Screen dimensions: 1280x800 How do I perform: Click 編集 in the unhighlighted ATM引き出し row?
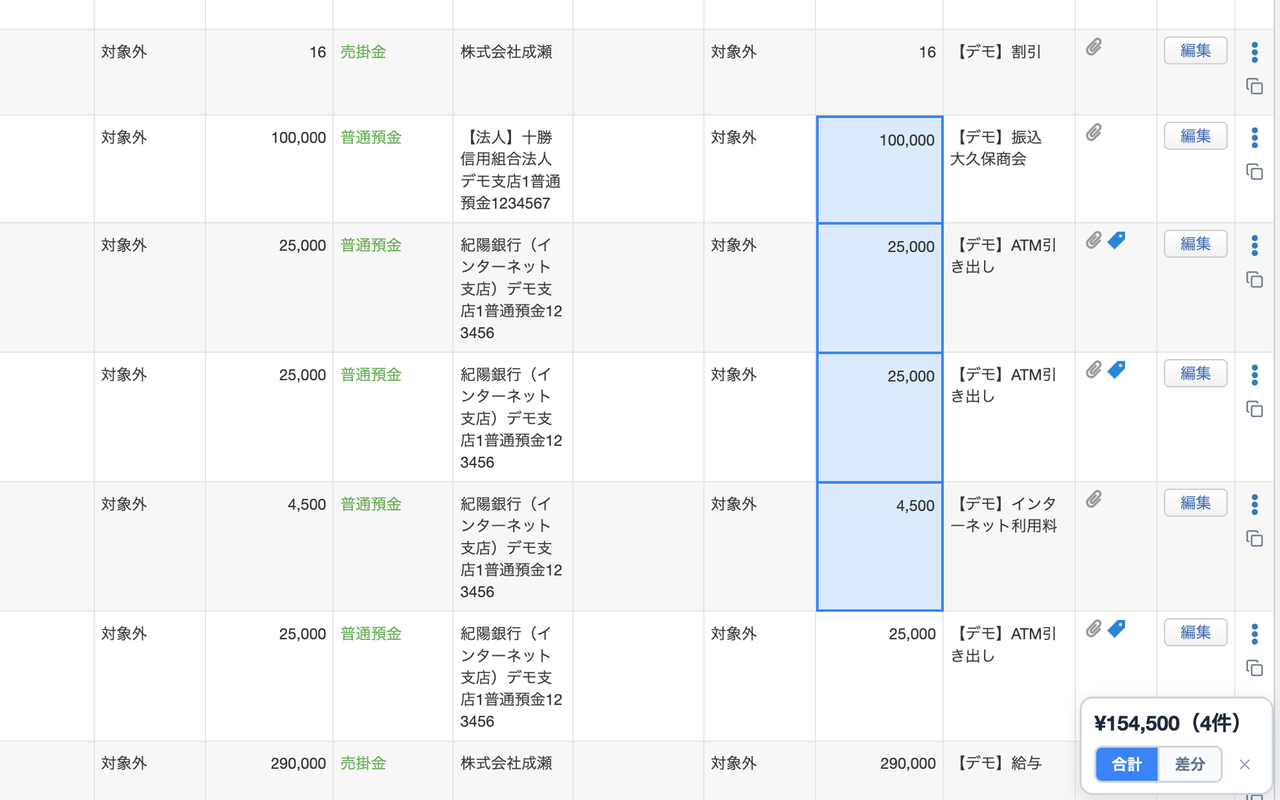click(x=1195, y=632)
